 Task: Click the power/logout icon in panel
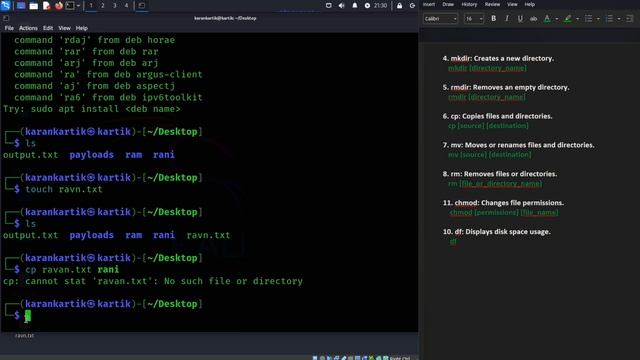(x=412, y=6)
